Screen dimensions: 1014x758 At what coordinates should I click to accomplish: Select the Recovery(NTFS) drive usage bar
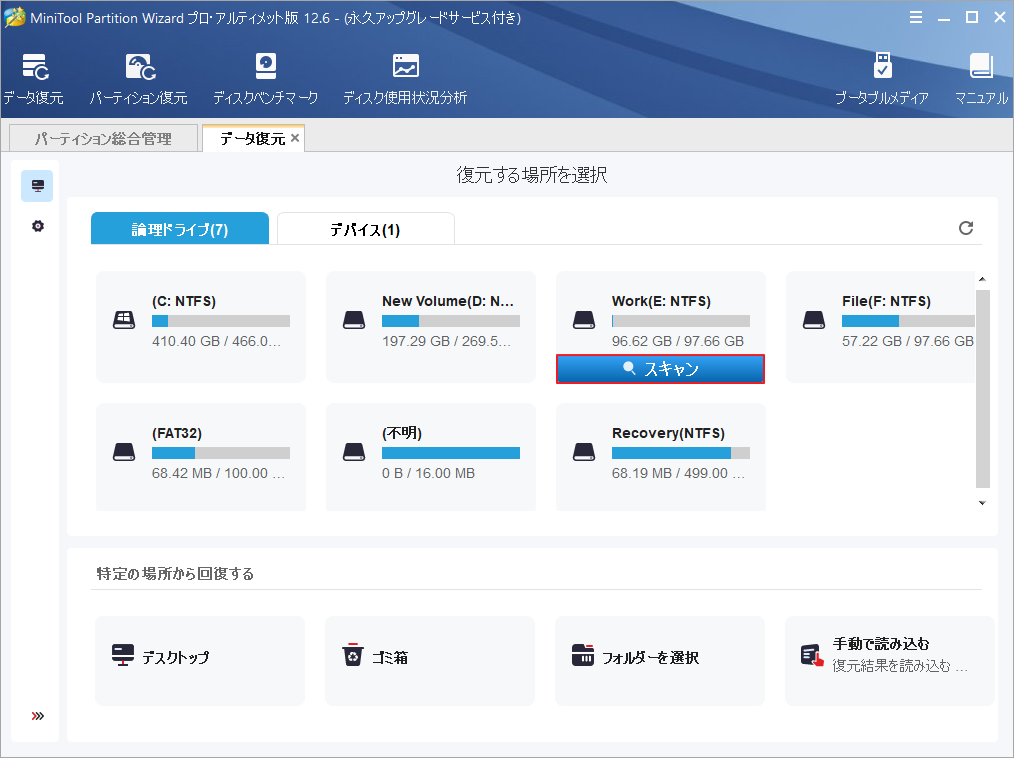click(680, 453)
